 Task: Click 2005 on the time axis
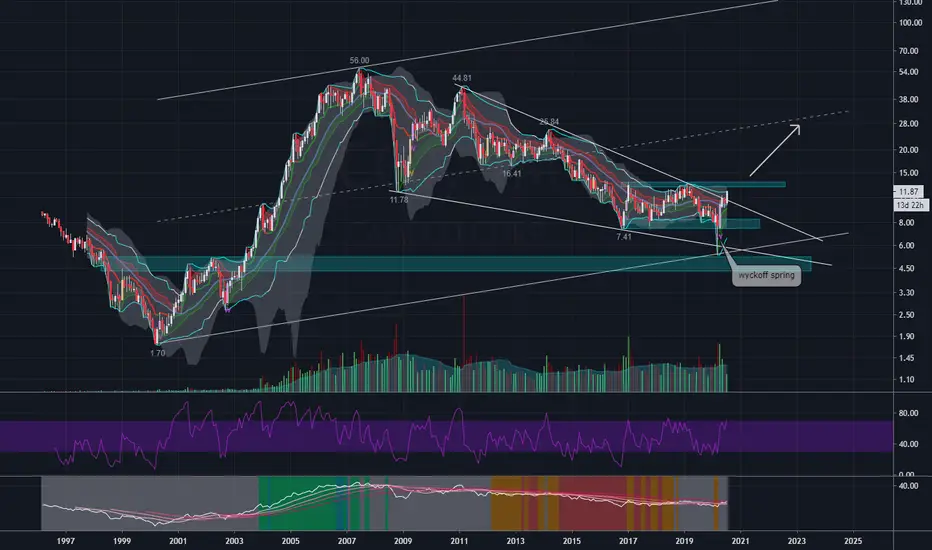point(290,540)
